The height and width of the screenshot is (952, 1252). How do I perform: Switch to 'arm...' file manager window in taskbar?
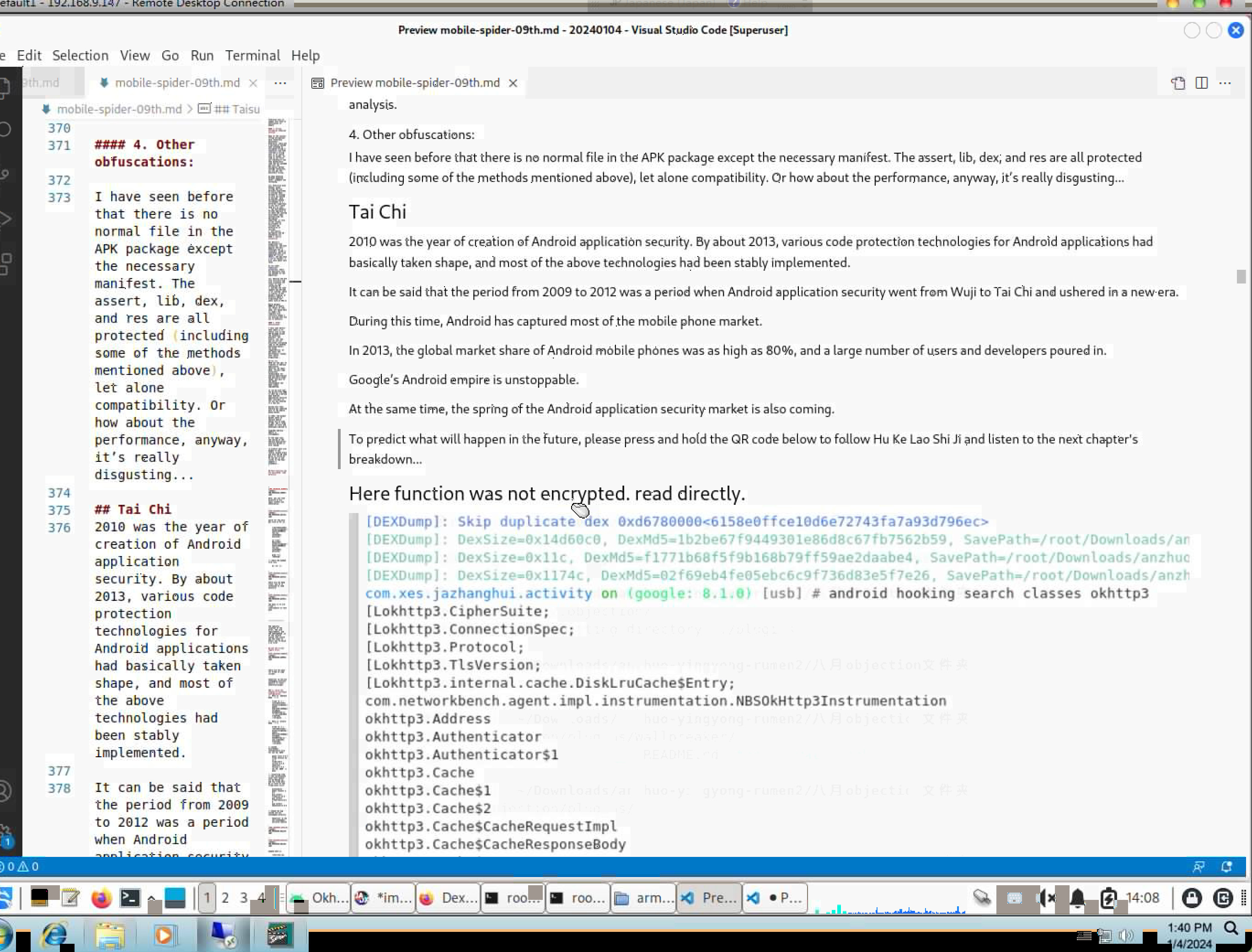click(643, 898)
